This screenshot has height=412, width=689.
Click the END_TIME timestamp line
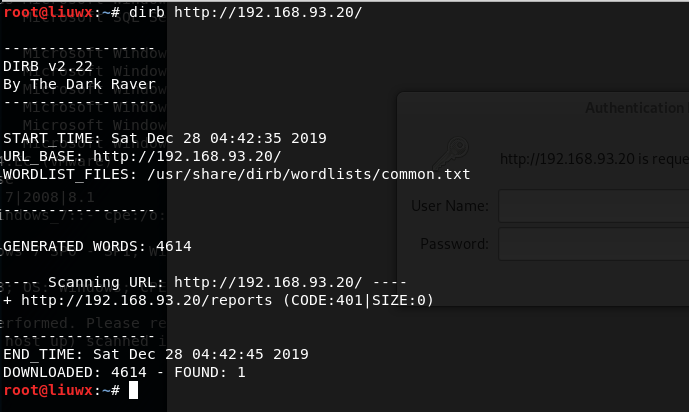[156, 354]
